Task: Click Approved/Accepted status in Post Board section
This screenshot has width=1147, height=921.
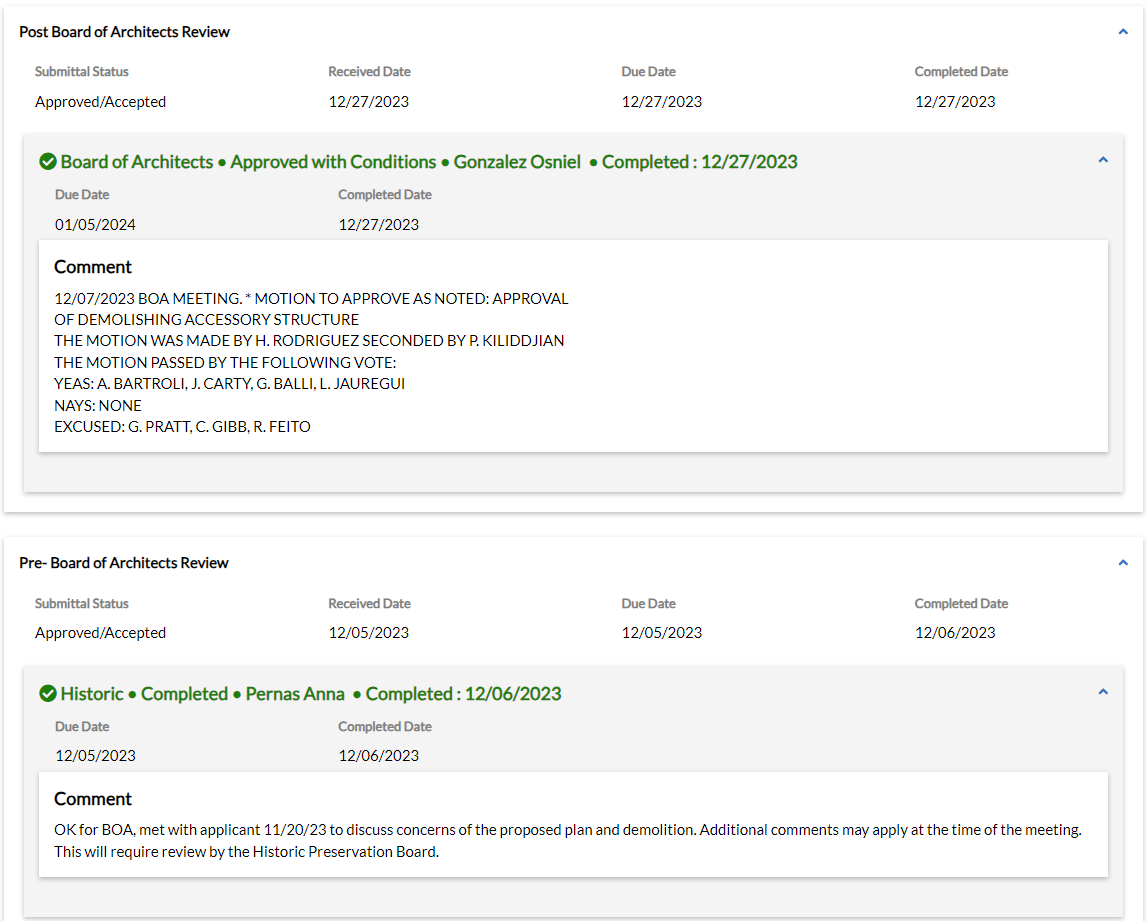Action: point(100,102)
